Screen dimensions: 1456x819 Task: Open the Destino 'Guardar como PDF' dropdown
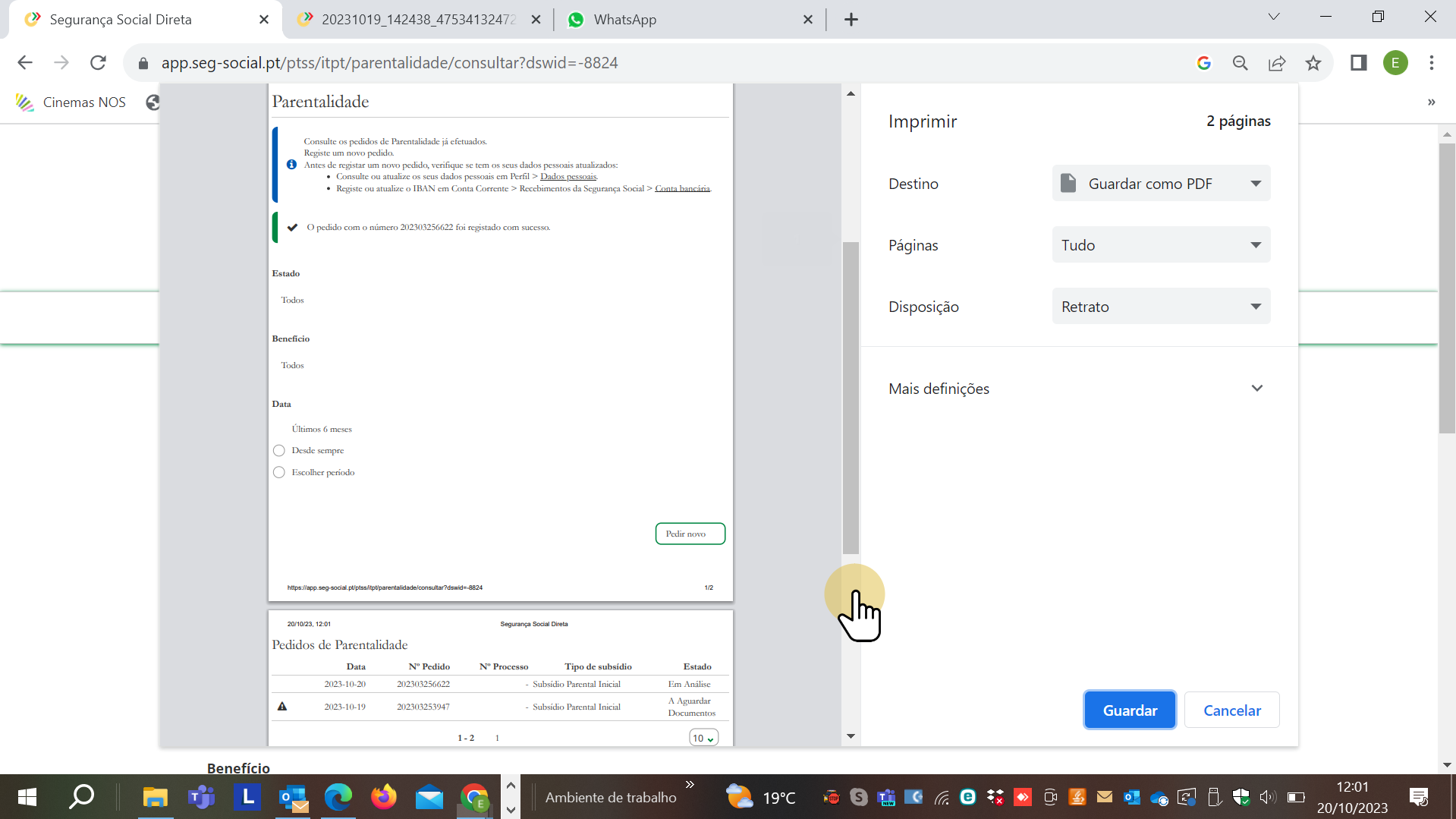(1161, 184)
